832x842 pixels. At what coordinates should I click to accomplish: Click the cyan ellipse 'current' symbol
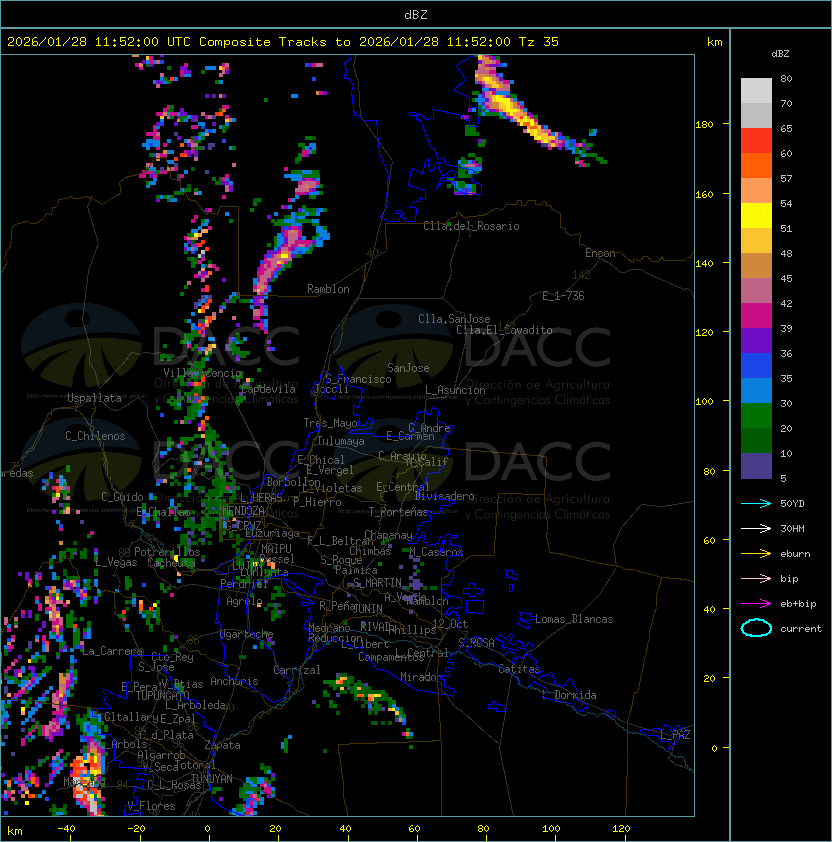tap(756, 628)
